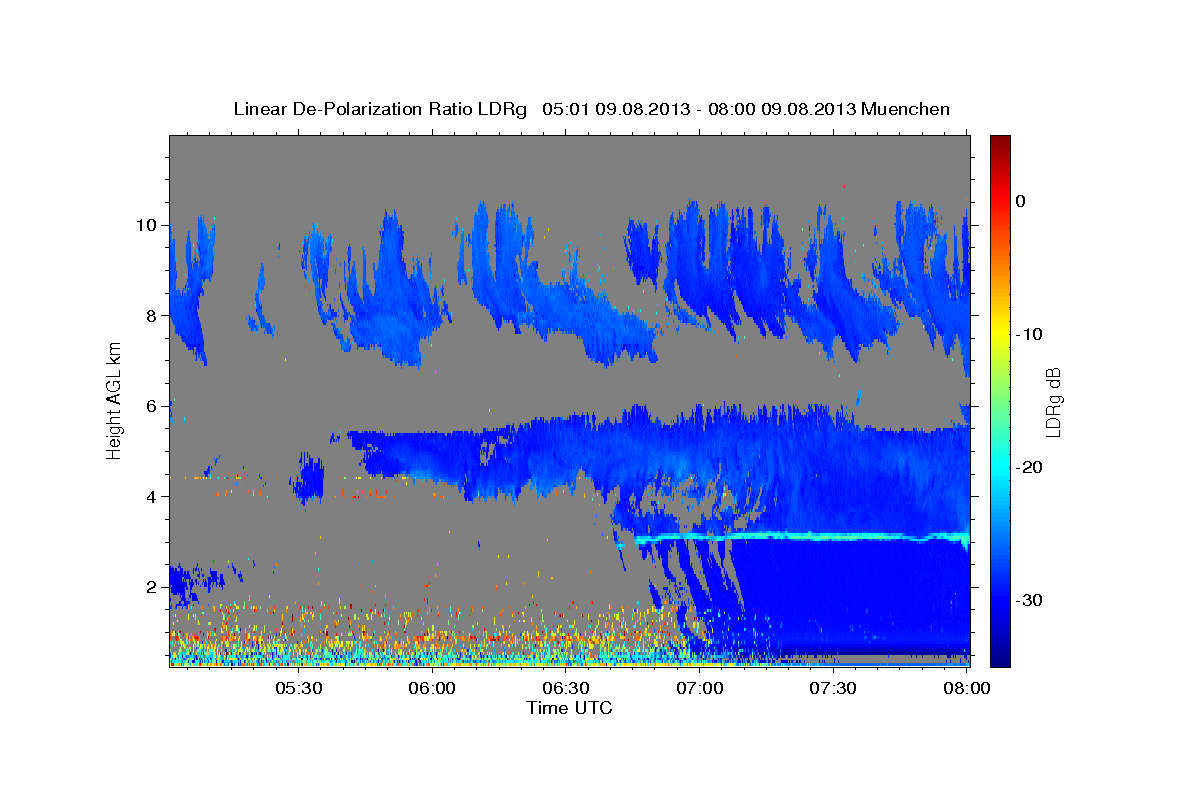
Task: Click the height tick label 4
Action: point(152,497)
